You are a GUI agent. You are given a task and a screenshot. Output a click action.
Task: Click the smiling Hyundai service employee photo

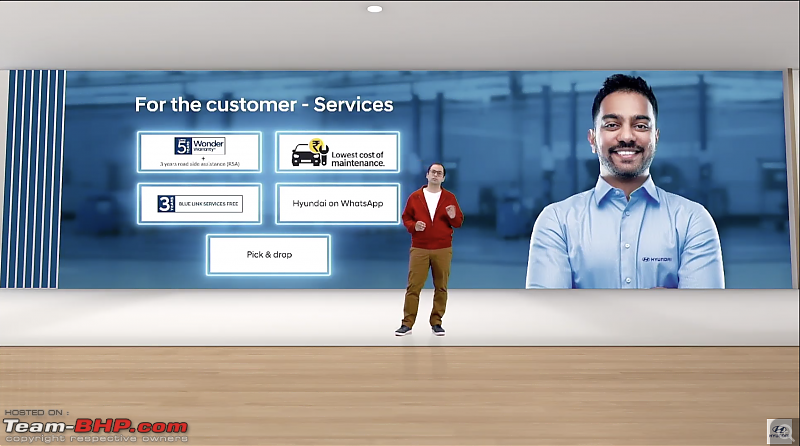tap(624, 182)
